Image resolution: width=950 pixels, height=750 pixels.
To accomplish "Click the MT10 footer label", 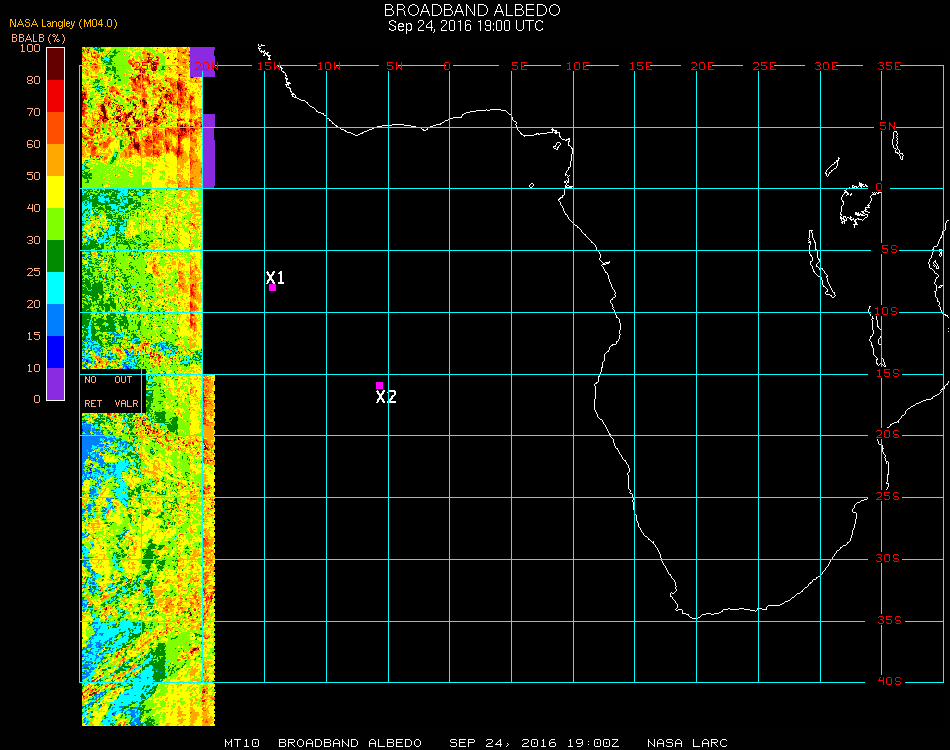I will click(x=243, y=743).
